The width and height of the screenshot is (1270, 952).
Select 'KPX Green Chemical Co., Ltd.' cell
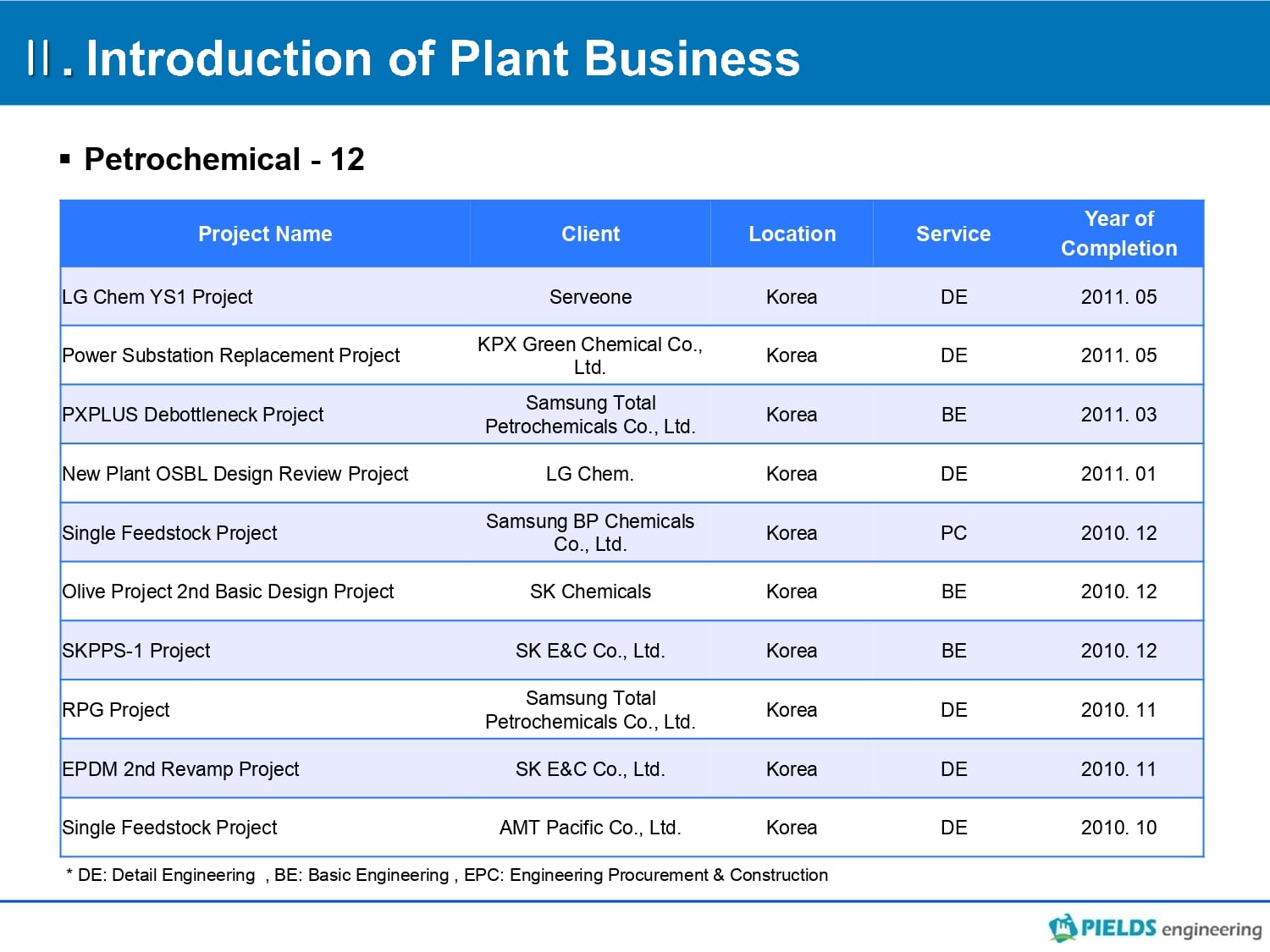590,355
